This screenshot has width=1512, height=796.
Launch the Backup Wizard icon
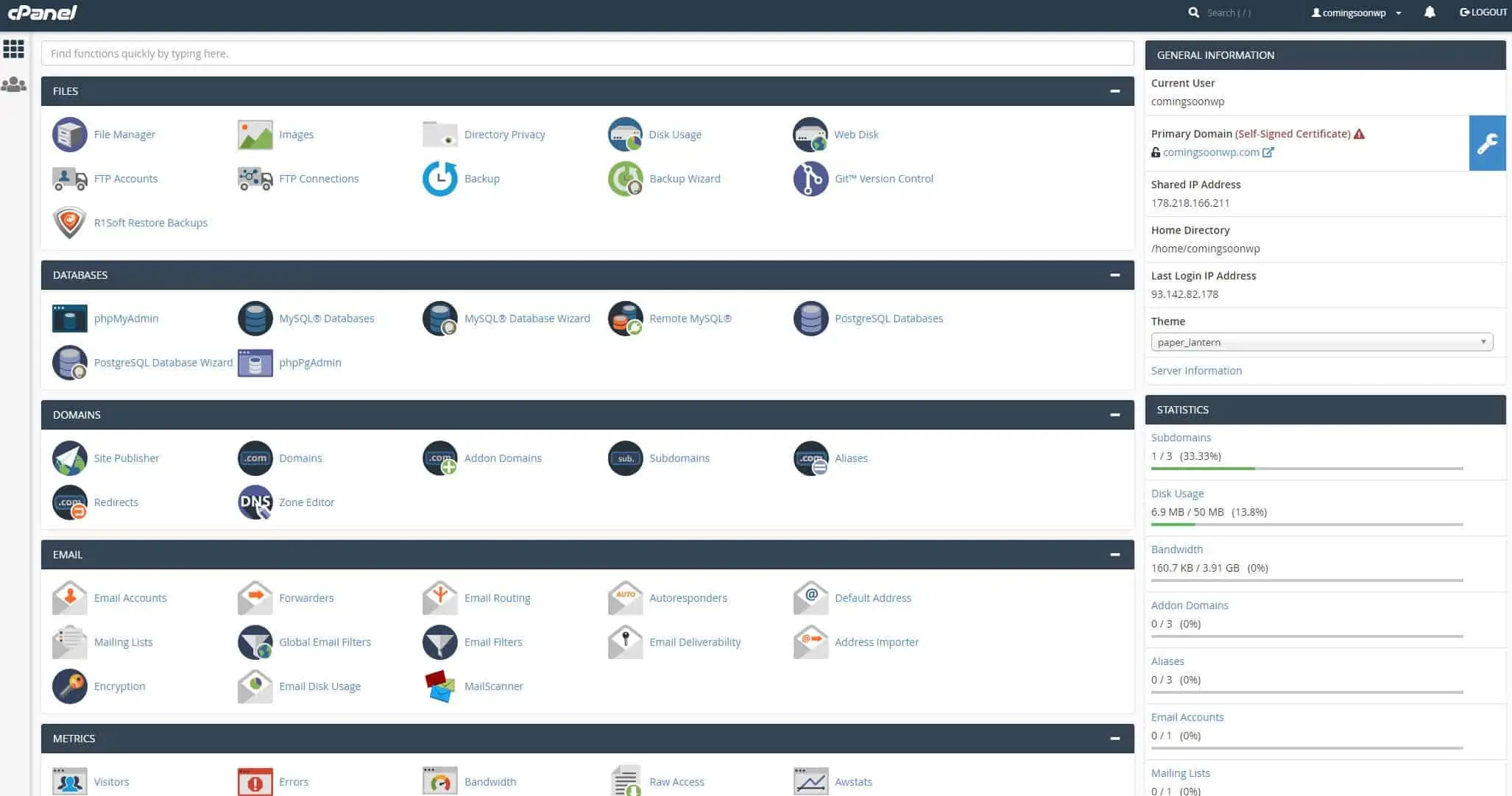626,179
